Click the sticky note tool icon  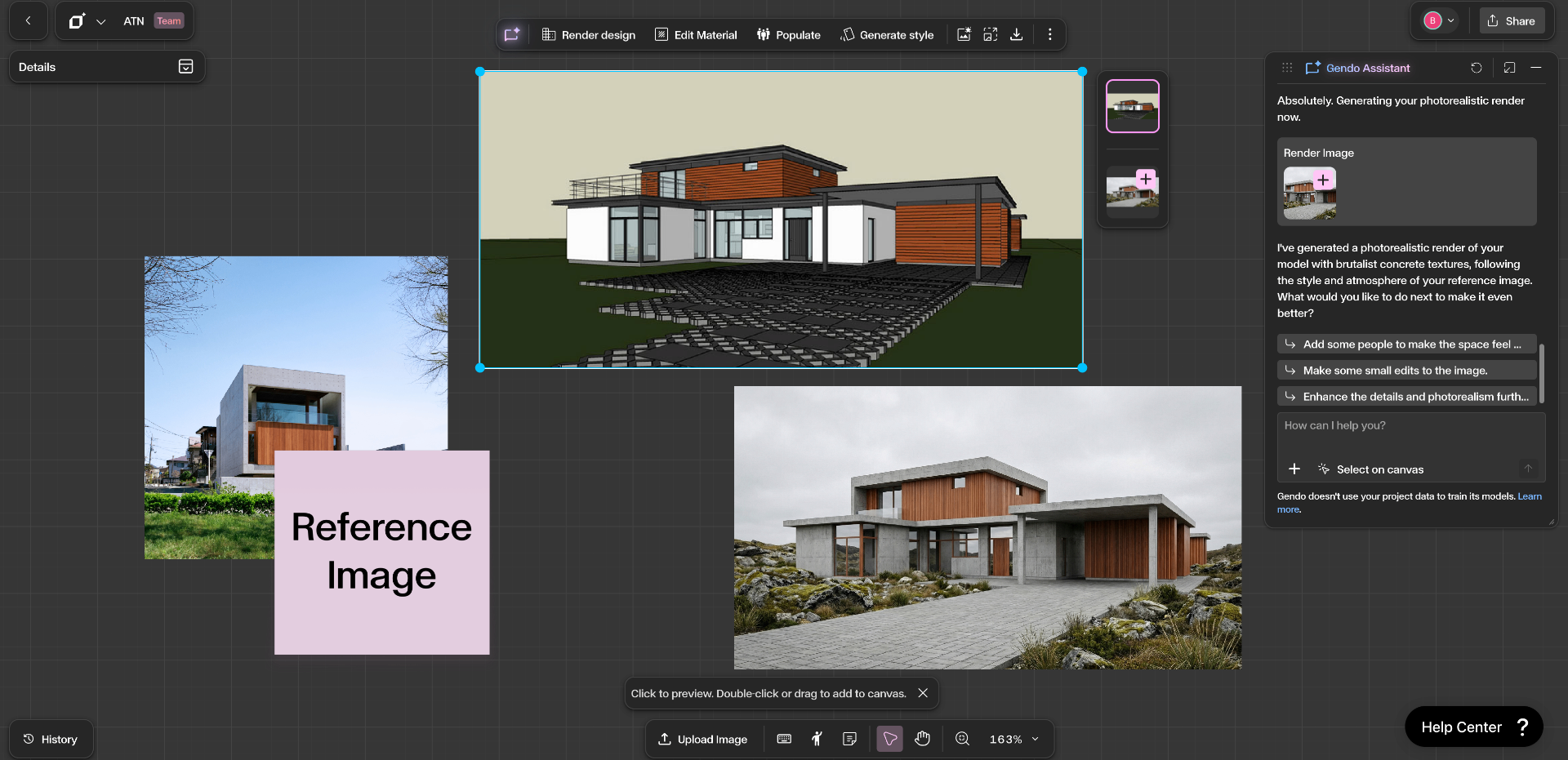pyautogui.click(x=849, y=739)
